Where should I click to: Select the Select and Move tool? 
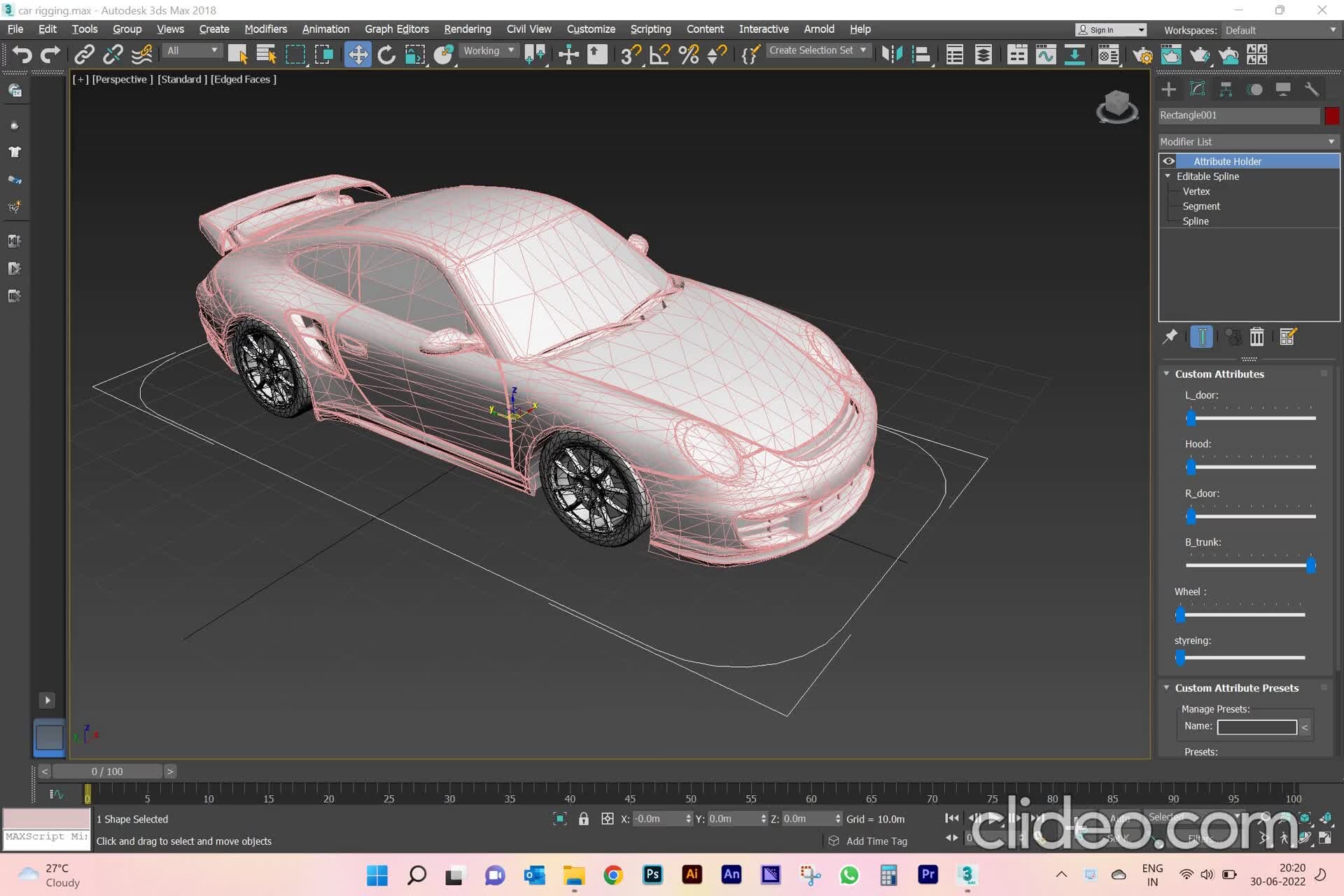point(358,55)
